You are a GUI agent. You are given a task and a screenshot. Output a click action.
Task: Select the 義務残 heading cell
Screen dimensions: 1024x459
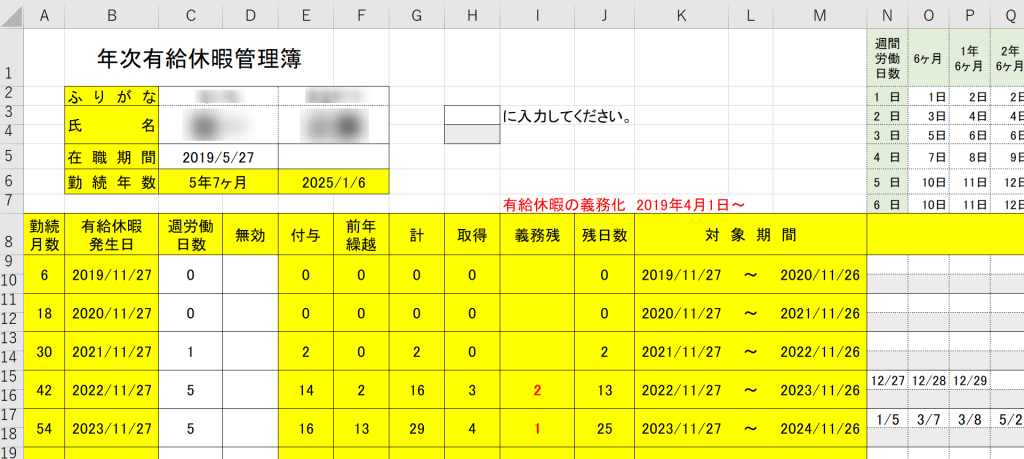coord(538,236)
